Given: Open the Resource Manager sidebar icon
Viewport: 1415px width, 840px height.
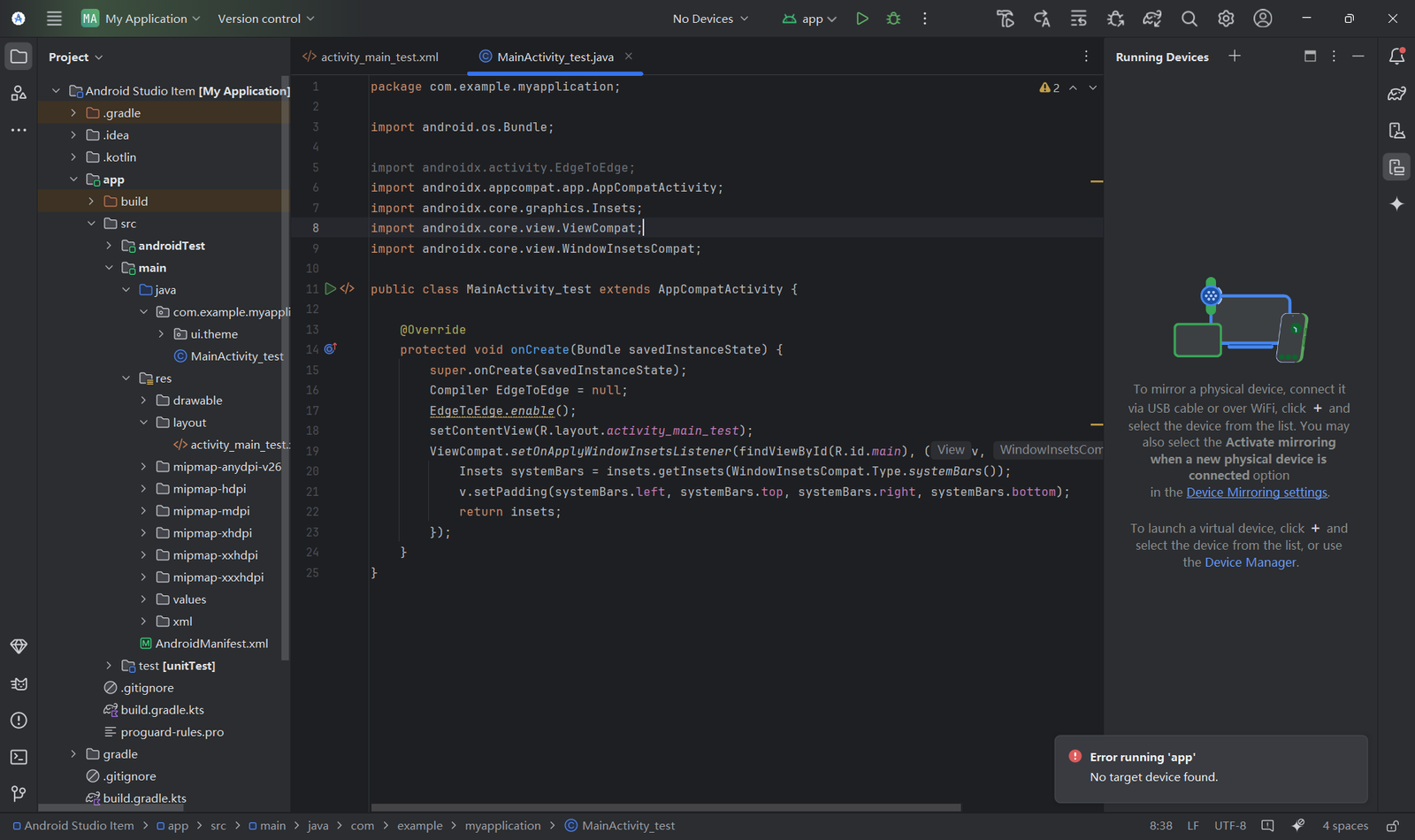Looking at the screenshot, I should (19, 93).
